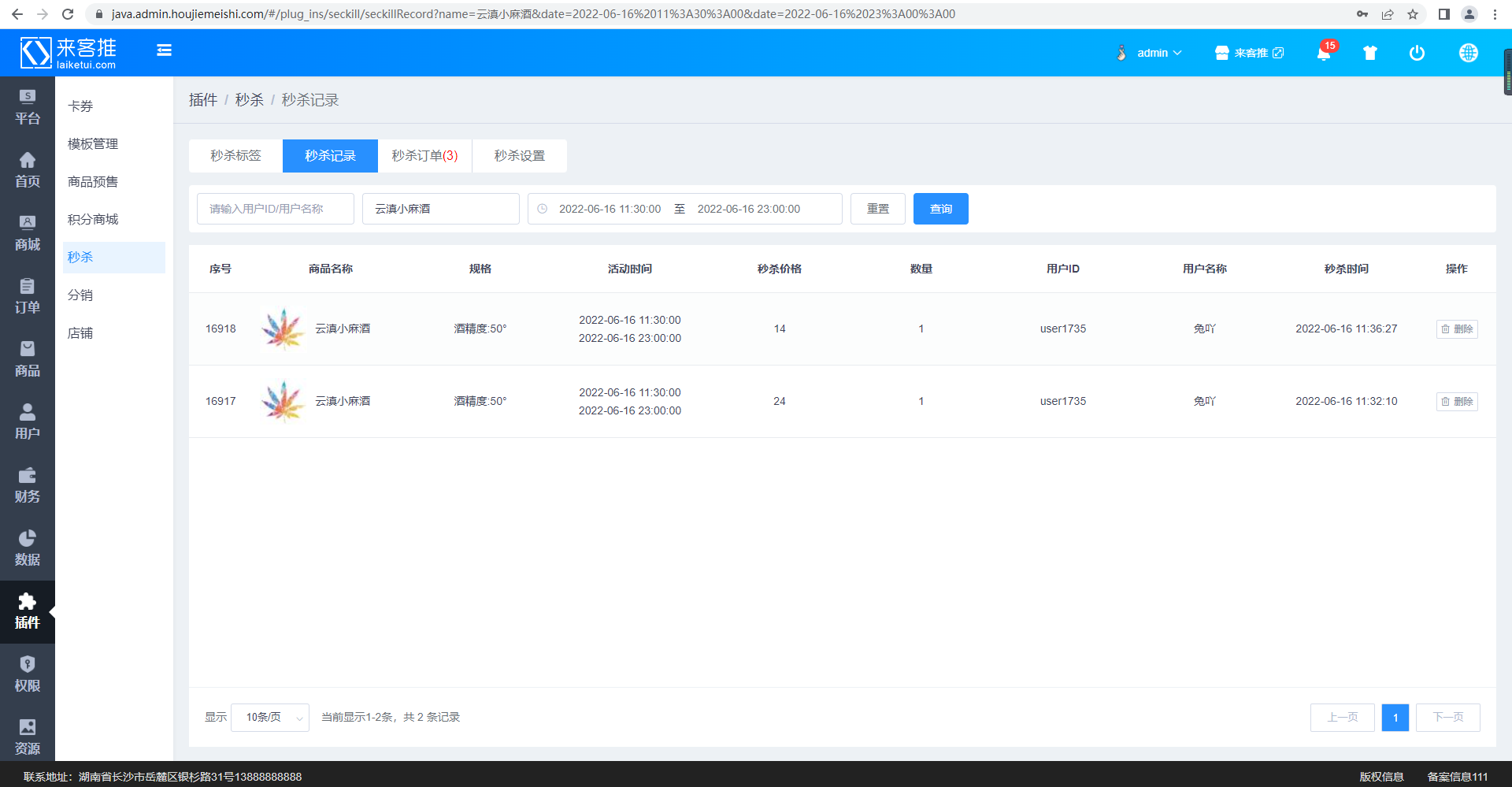Viewport: 1512px width, 787px height.
Task: Toggle browser side panel icon
Action: coord(1444,14)
